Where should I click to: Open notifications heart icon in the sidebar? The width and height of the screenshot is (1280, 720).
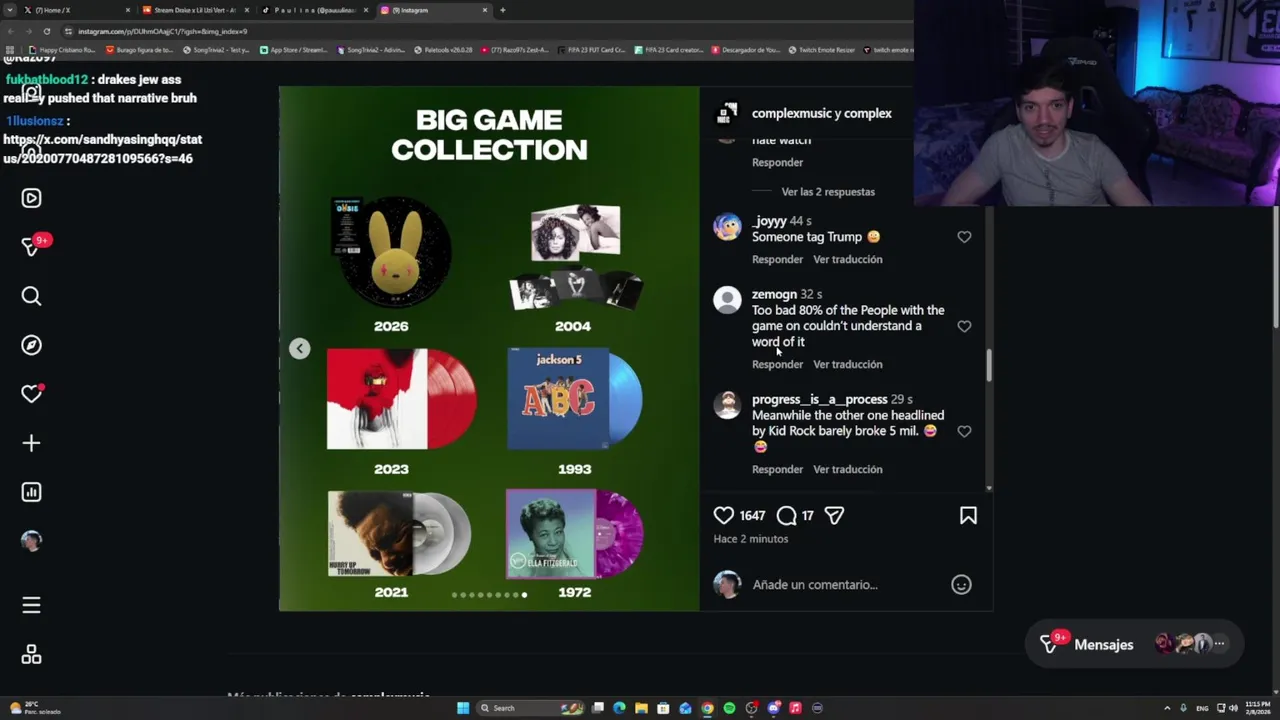(x=31, y=394)
